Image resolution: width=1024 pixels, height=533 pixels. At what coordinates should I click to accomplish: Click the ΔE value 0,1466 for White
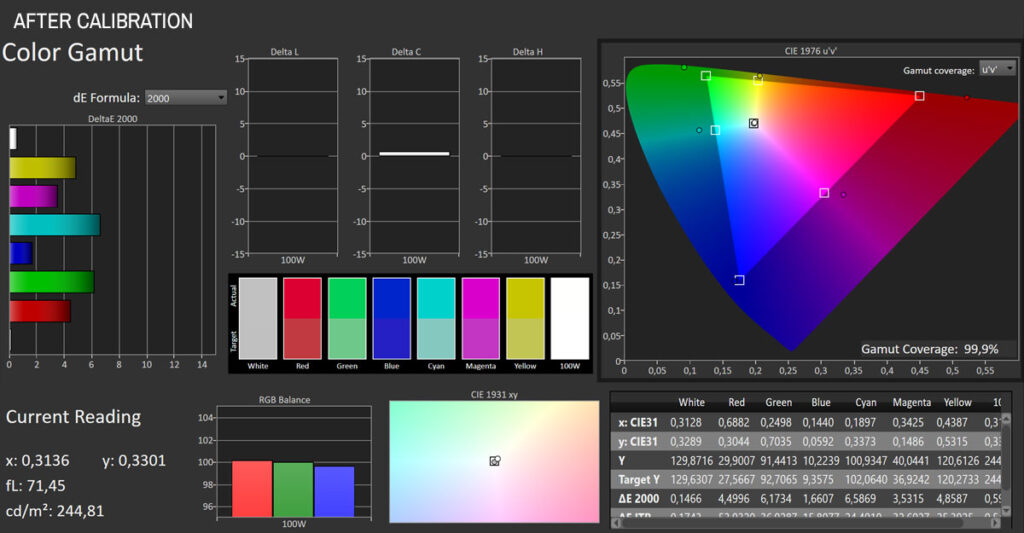[x=686, y=498]
